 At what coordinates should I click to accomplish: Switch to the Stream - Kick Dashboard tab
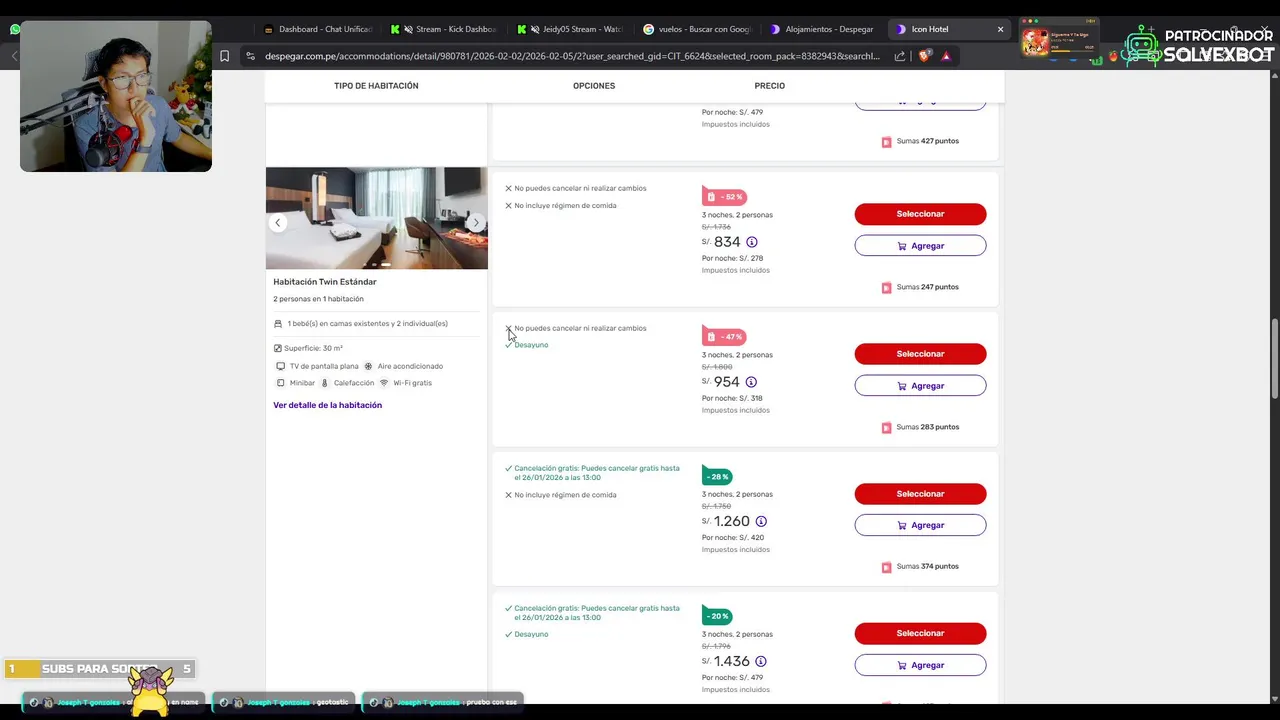(445, 29)
